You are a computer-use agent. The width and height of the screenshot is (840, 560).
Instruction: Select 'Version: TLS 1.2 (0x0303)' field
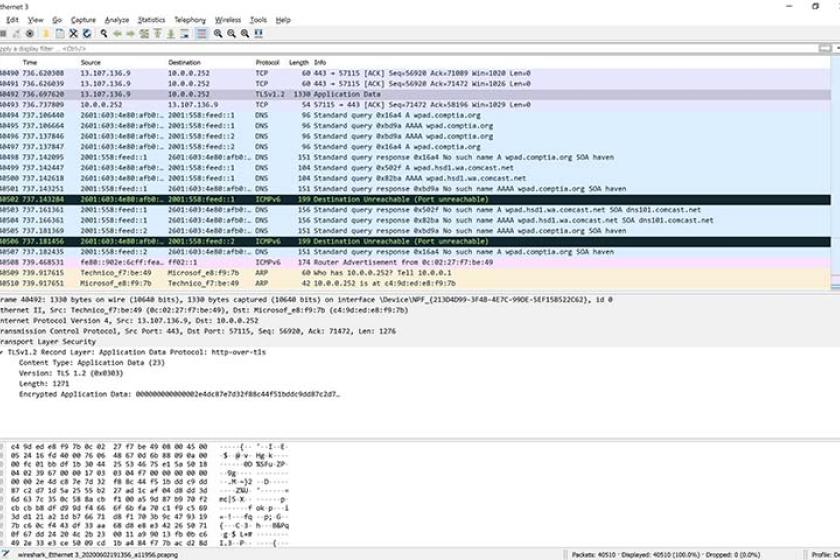[x=71, y=373]
